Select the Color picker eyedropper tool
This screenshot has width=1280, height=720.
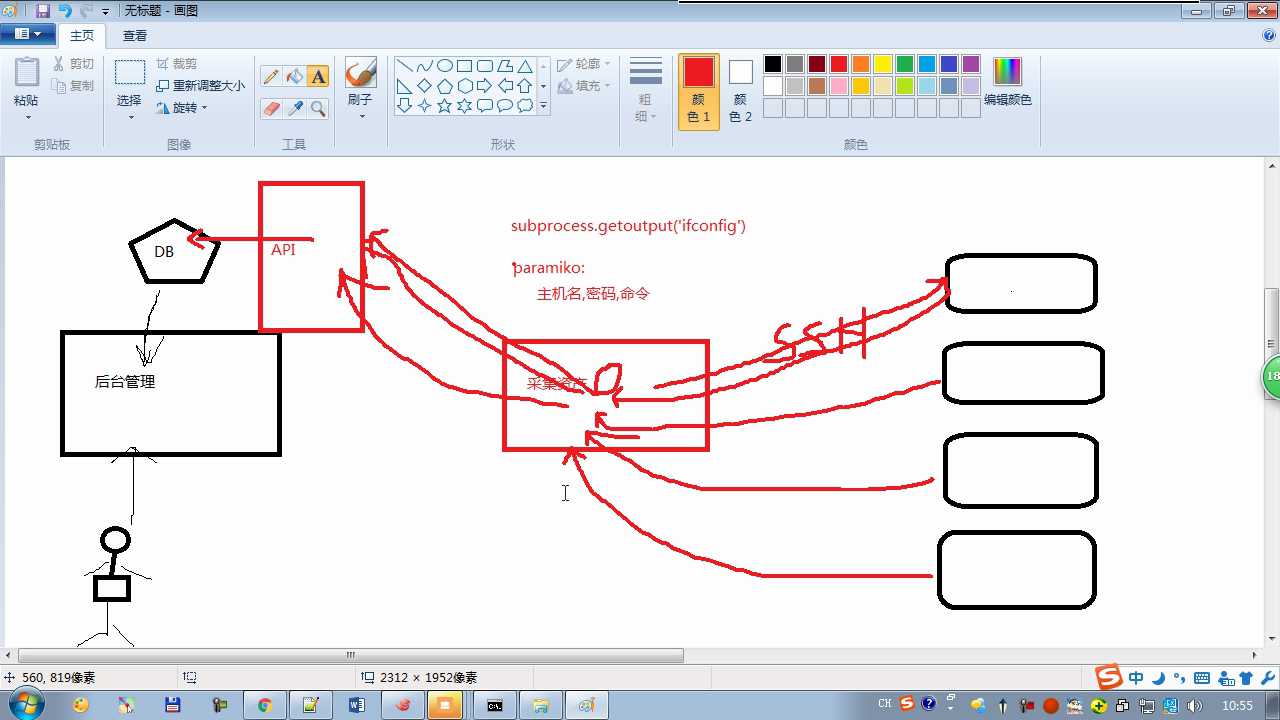295,108
